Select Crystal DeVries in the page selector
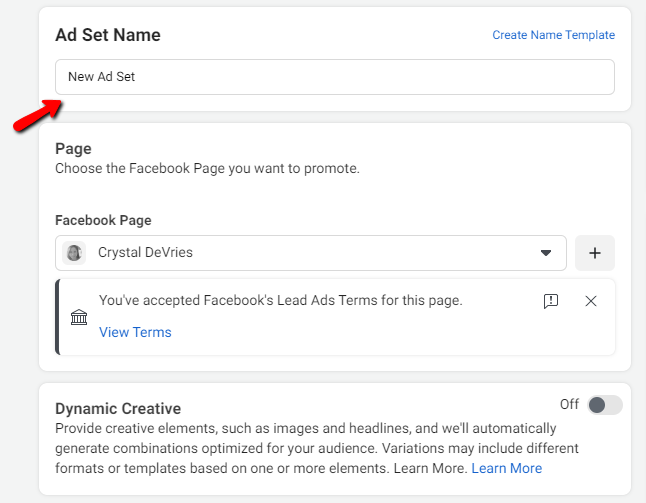 [x=145, y=253]
